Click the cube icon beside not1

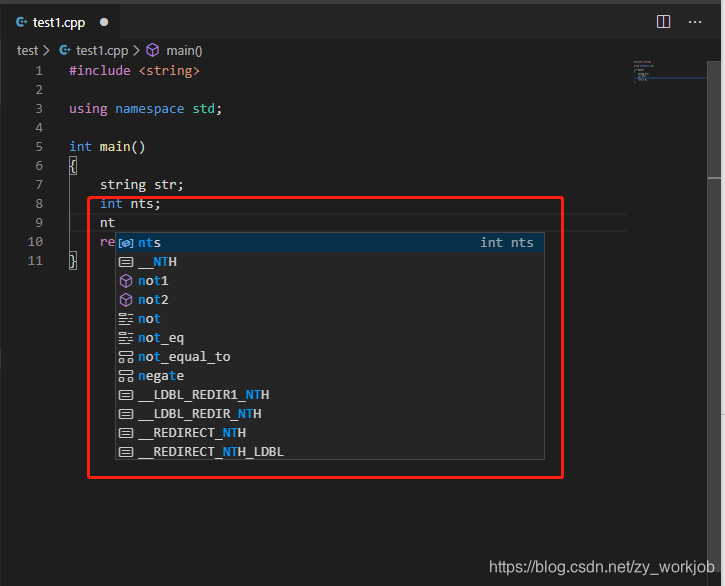[x=126, y=281]
